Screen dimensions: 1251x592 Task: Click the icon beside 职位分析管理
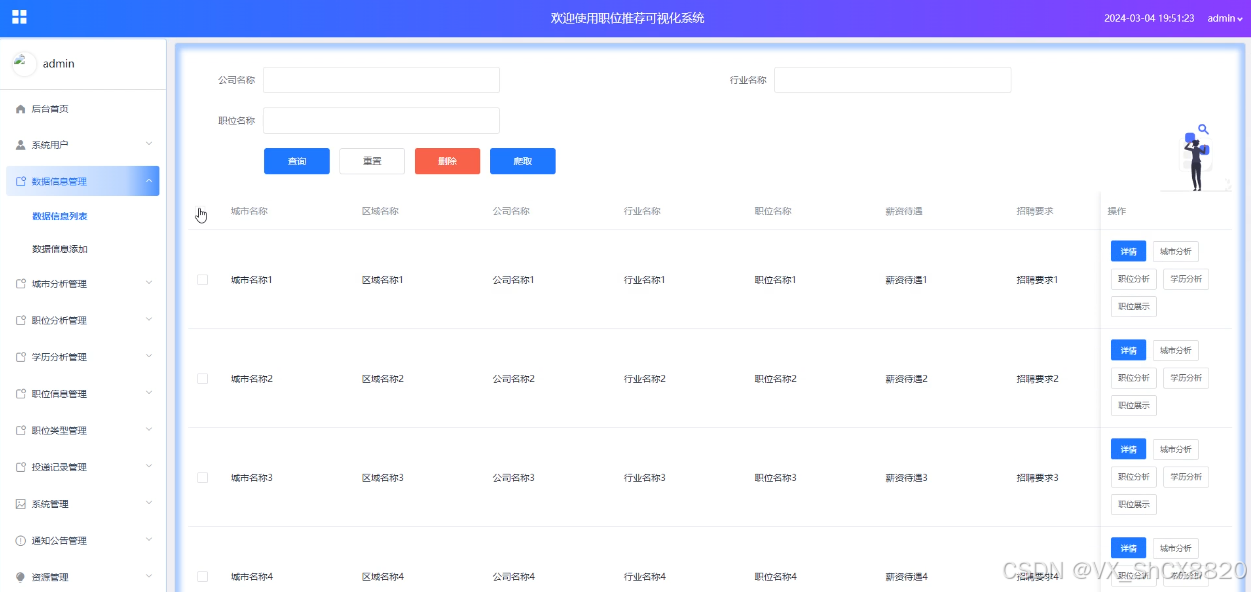click(21, 320)
